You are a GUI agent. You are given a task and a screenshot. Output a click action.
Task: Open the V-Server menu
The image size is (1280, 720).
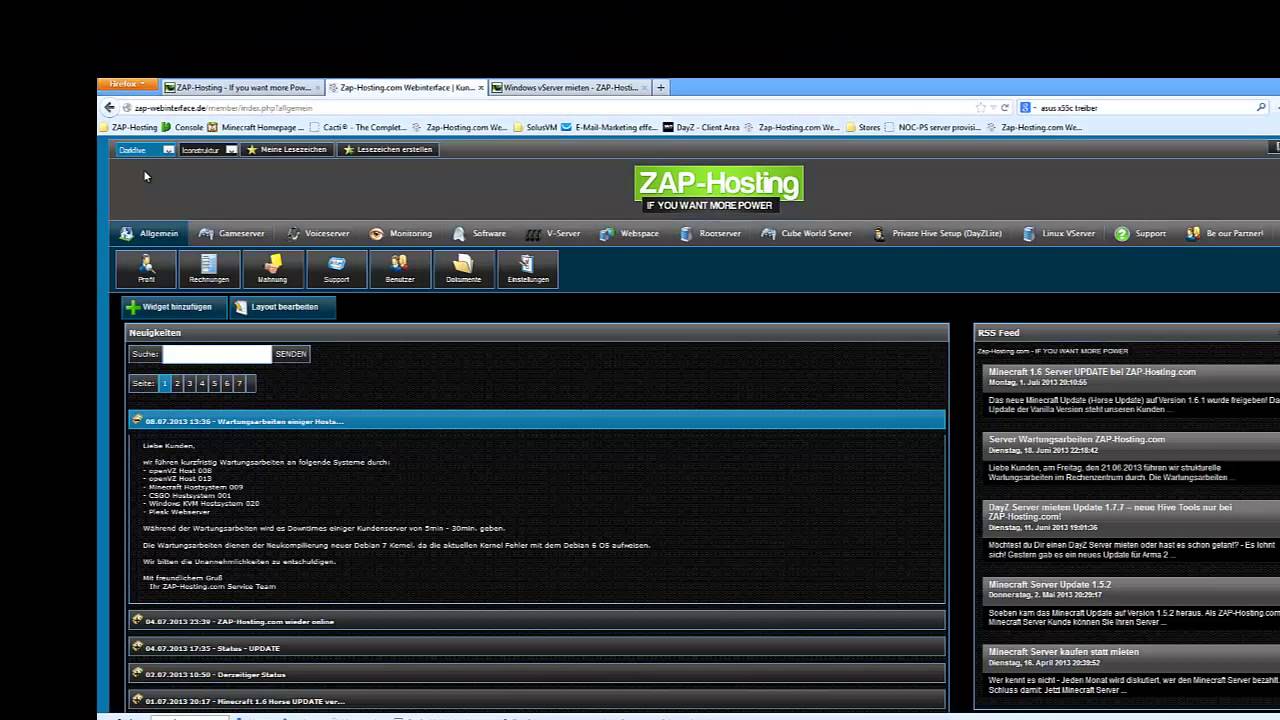click(553, 234)
